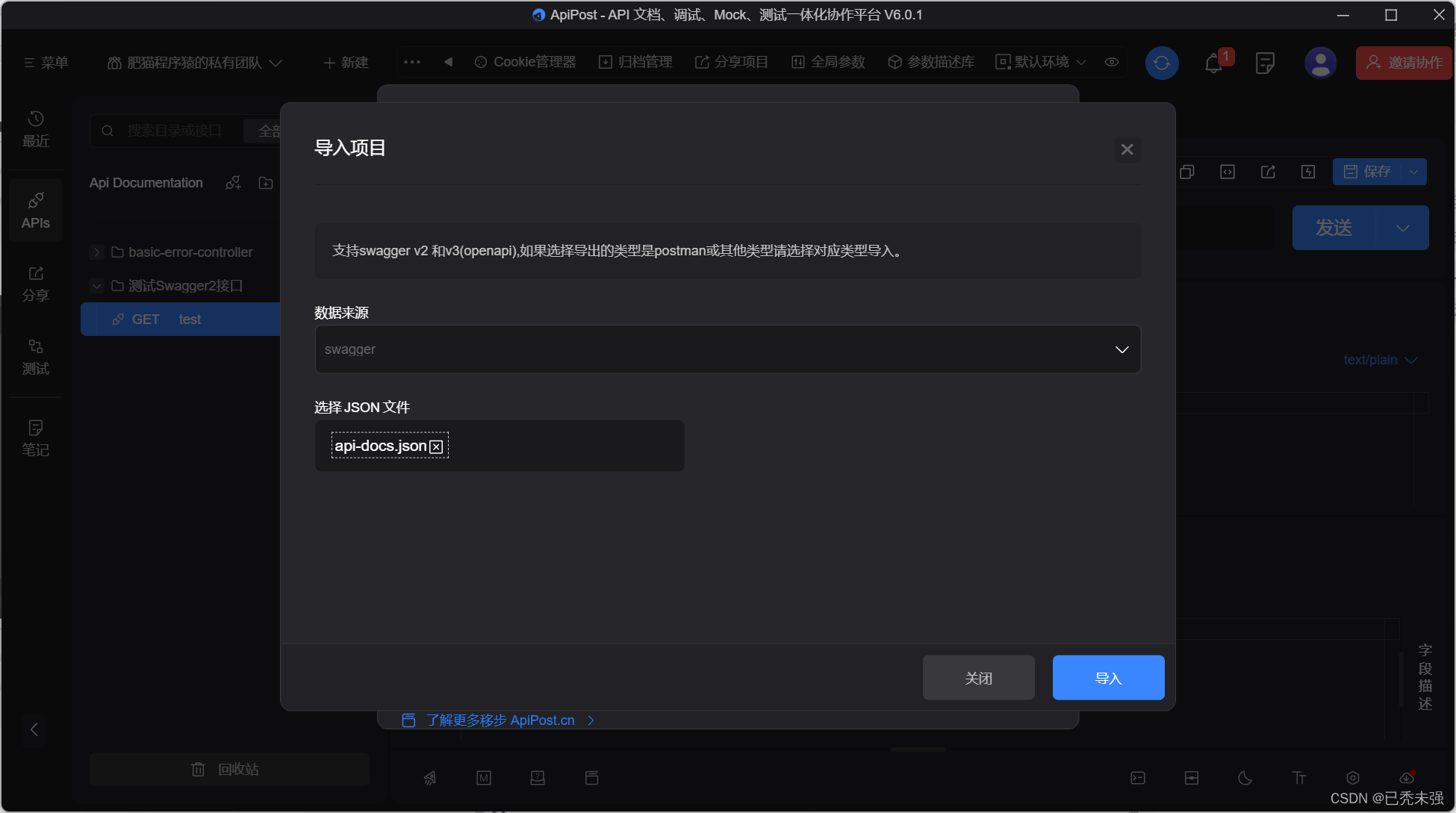Click the 新建 new button
The height and width of the screenshot is (813, 1456).
(346, 63)
